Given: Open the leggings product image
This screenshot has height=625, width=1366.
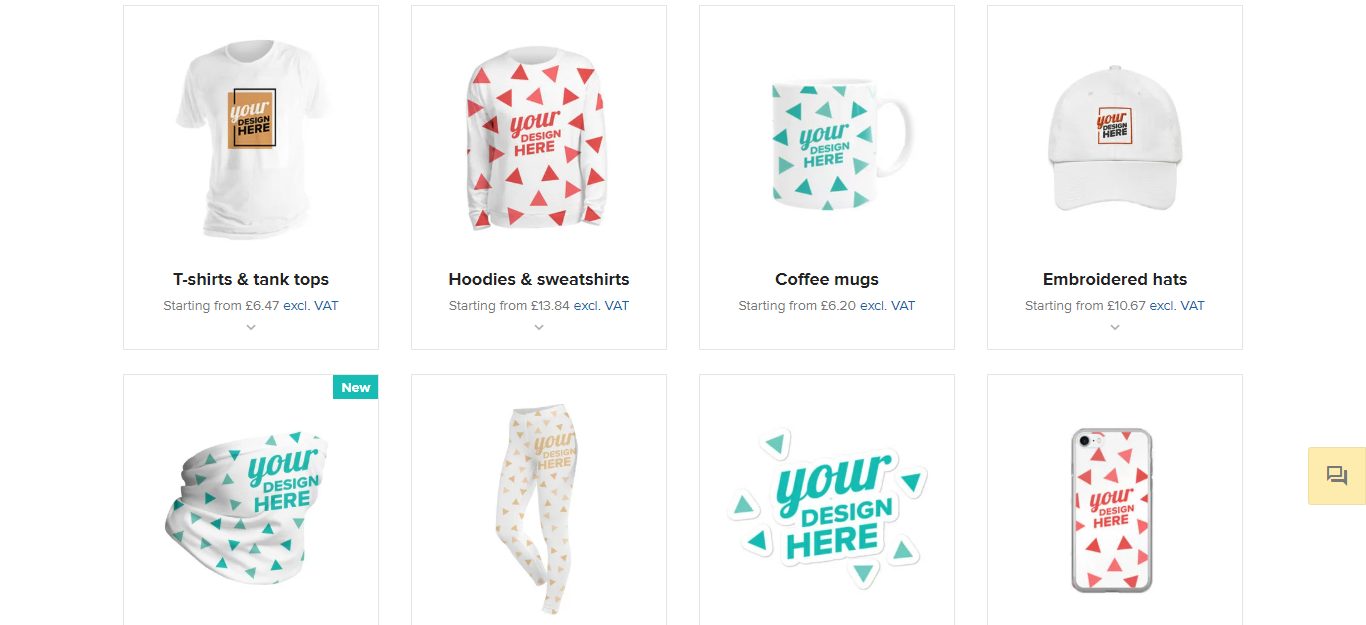Looking at the screenshot, I should pos(538,510).
